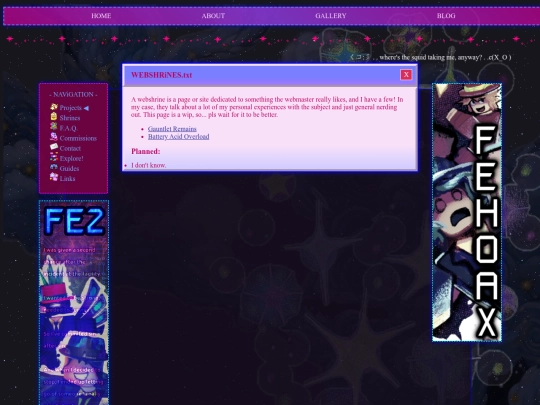The width and height of the screenshot is (540, 405).
Task: Go to the ABOUT page
Action: pyautogui.click(x=213, y=16)
